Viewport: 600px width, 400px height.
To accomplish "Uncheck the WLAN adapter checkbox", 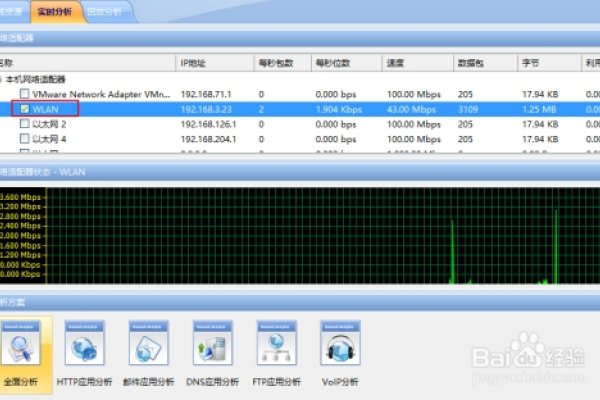I will pos(24,109).
